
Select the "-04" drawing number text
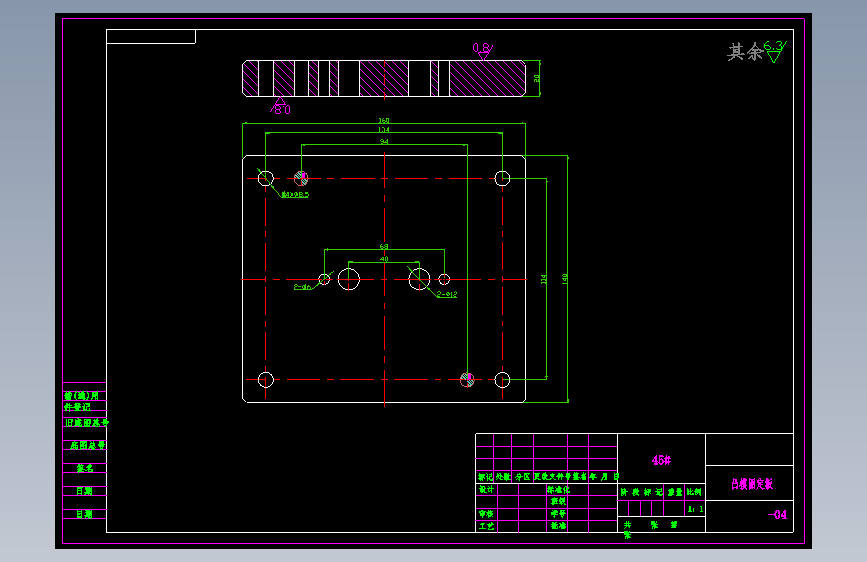point(777,515)
